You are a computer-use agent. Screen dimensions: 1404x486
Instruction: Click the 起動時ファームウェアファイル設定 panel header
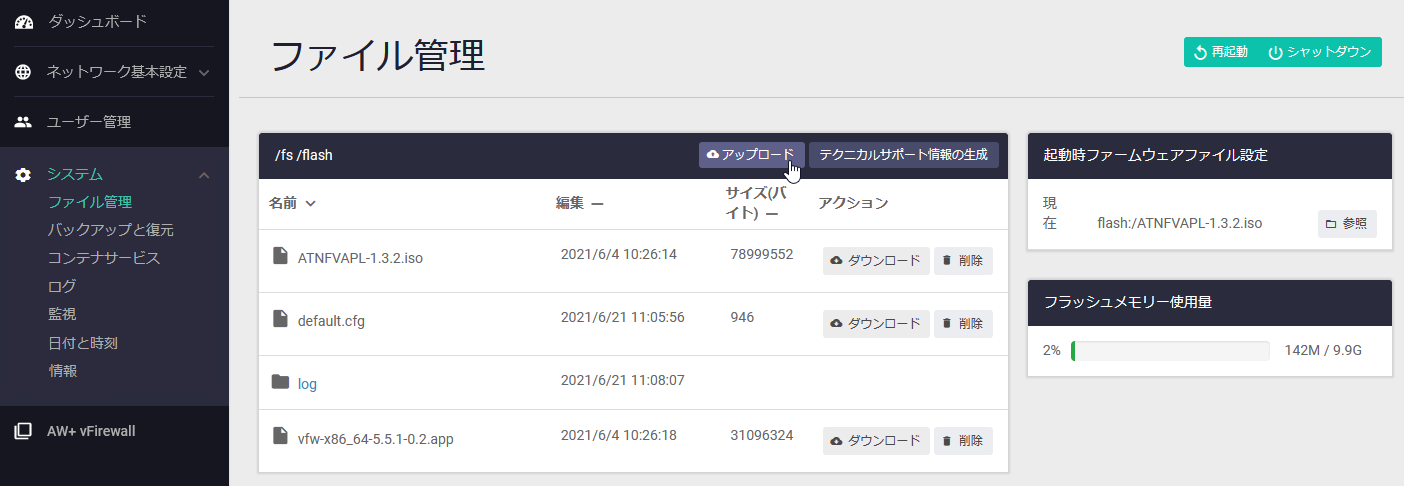[x=1210, y=155]
